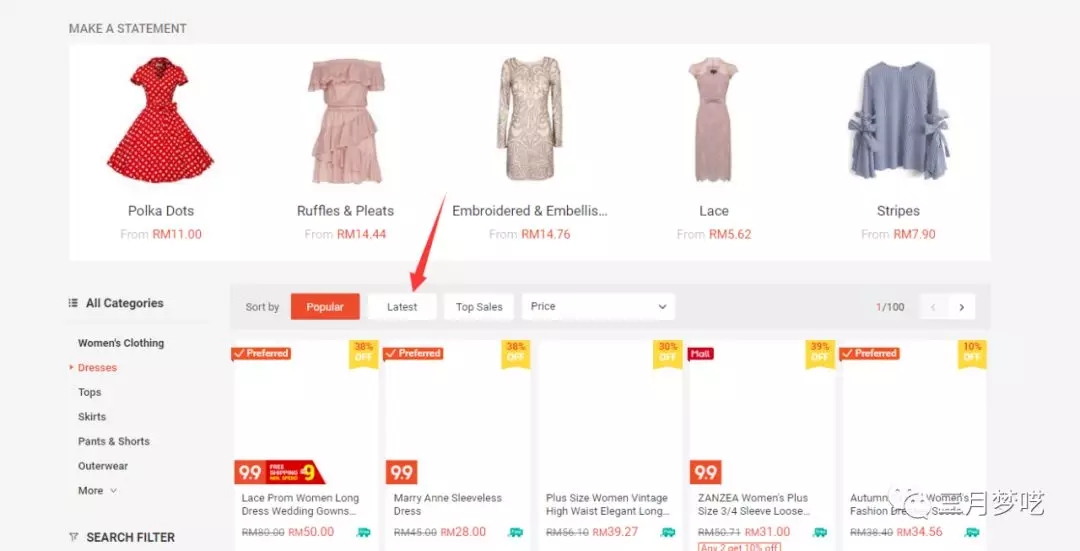Click the All Categories list icon
Image resolution: width=1080 pixels, height=551 pixels.
click(x=73, y=303)
